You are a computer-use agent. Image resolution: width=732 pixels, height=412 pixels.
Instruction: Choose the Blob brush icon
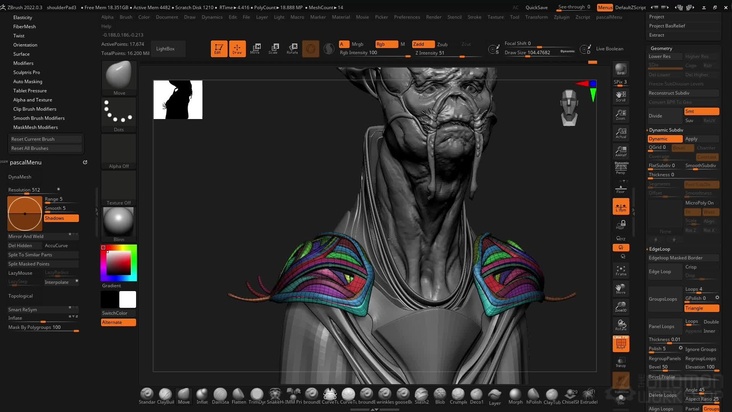(x=440, y=396)
